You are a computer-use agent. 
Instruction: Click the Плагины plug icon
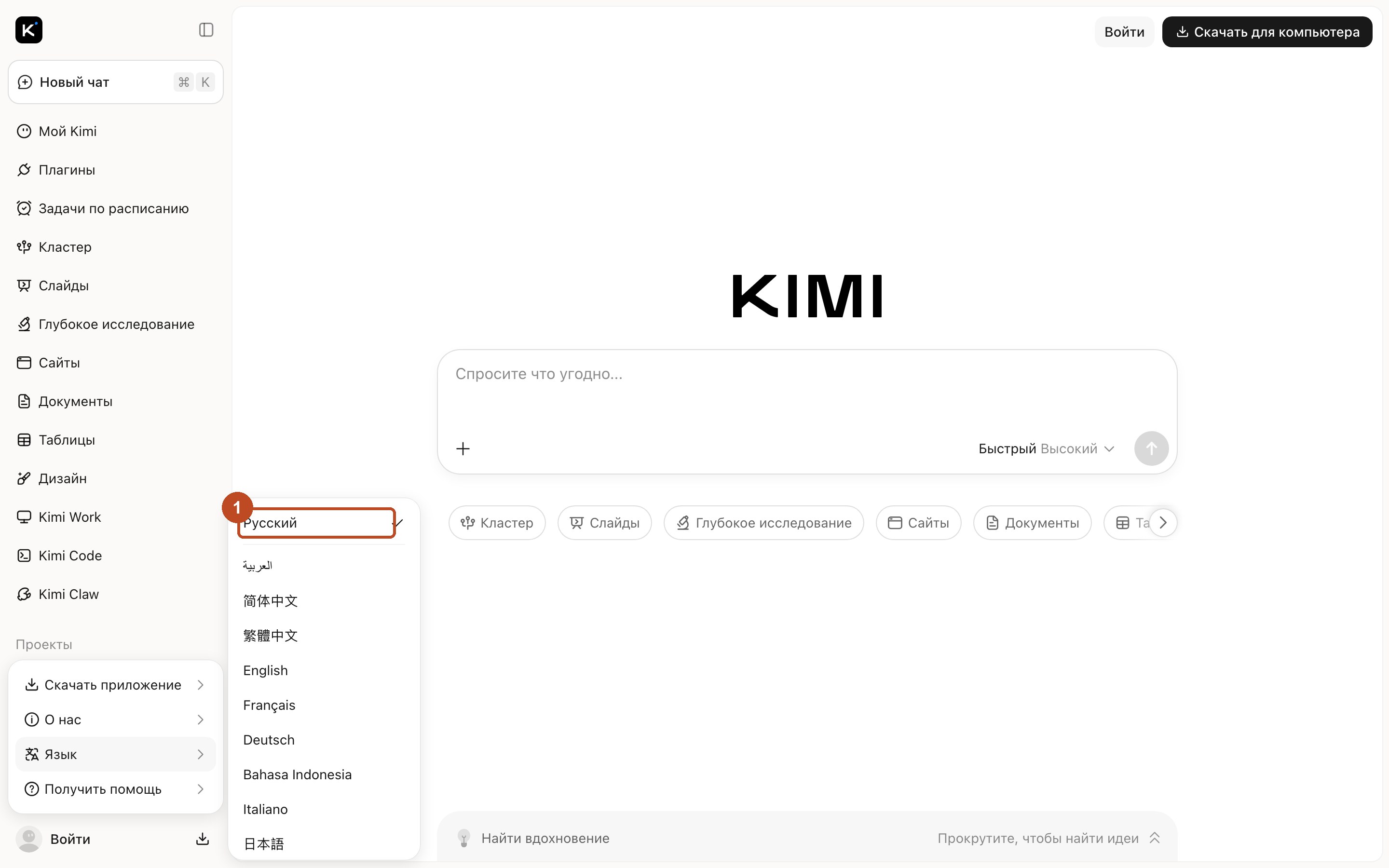(x=24, y=170)
